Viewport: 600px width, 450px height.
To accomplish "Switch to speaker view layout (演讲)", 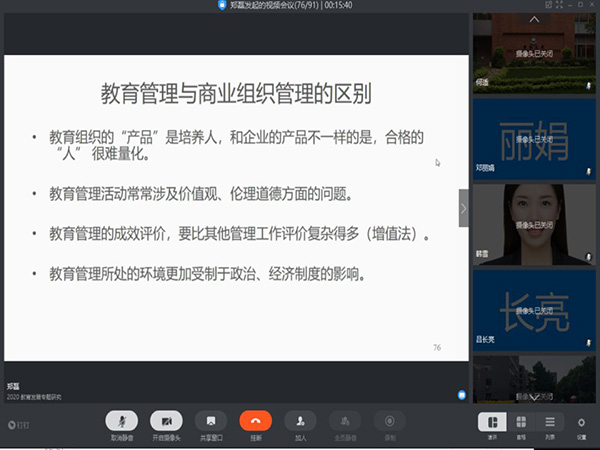I will coord(492,422).
